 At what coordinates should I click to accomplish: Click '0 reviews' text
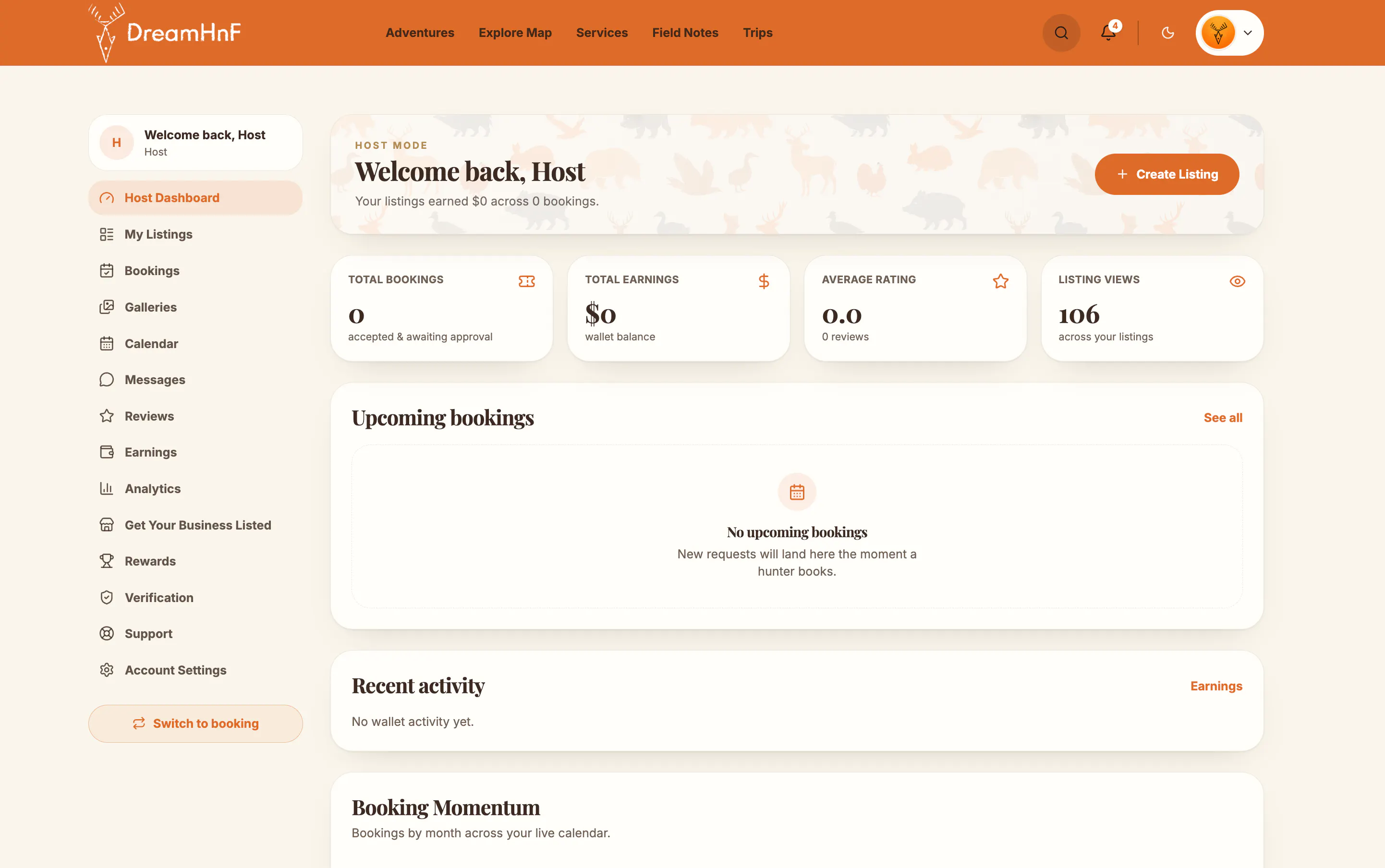(x=845, y=337)
